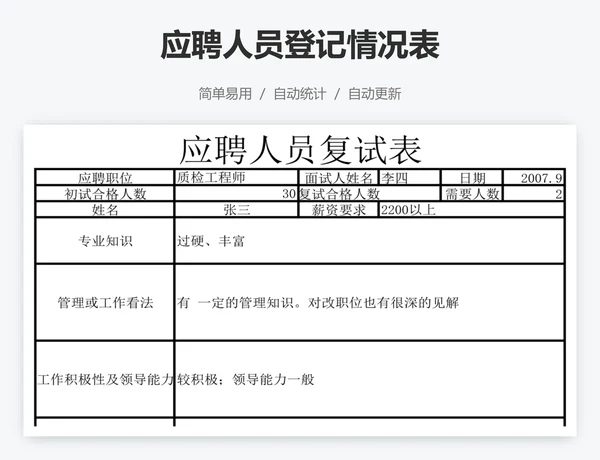Screen dimensions: 600x460
Task: Click the form title 应聘人员复试表
Action: [x=300, y=150]
